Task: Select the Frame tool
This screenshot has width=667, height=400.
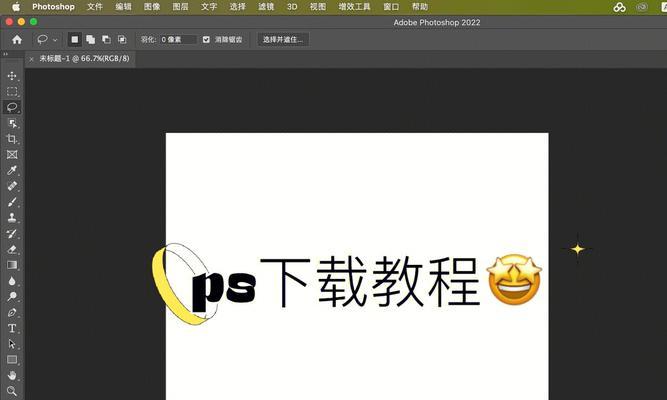Action: pos(12,154)
